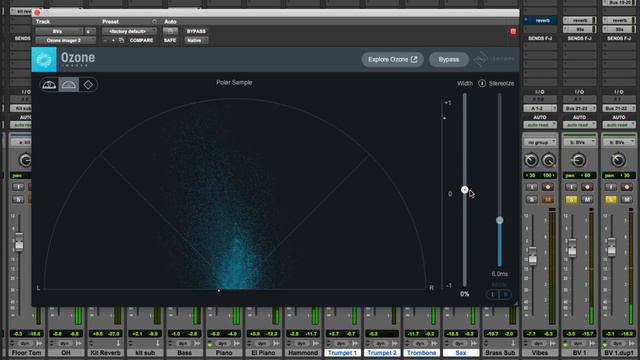
Task: Click the Stereoize delay slider handle
Action: [x=500, y=220]
